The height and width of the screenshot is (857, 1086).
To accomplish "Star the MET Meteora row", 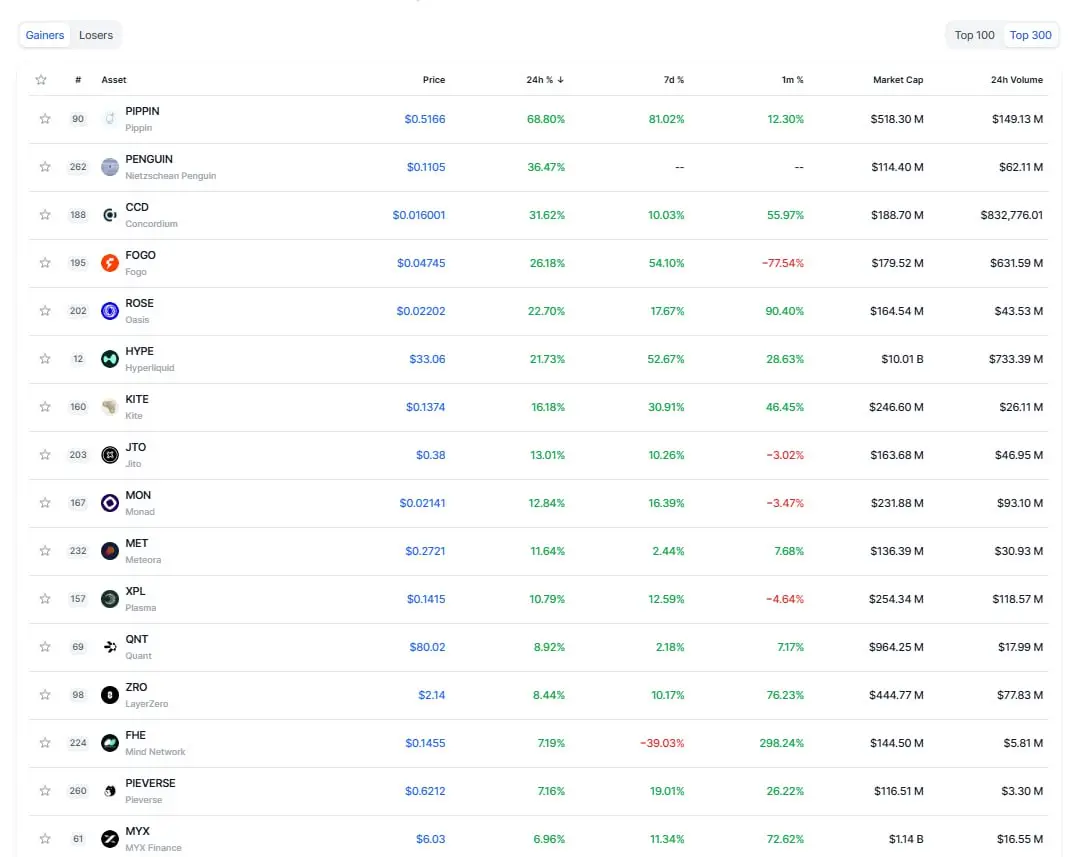I will pyautogui.click(x=45, y=551).
